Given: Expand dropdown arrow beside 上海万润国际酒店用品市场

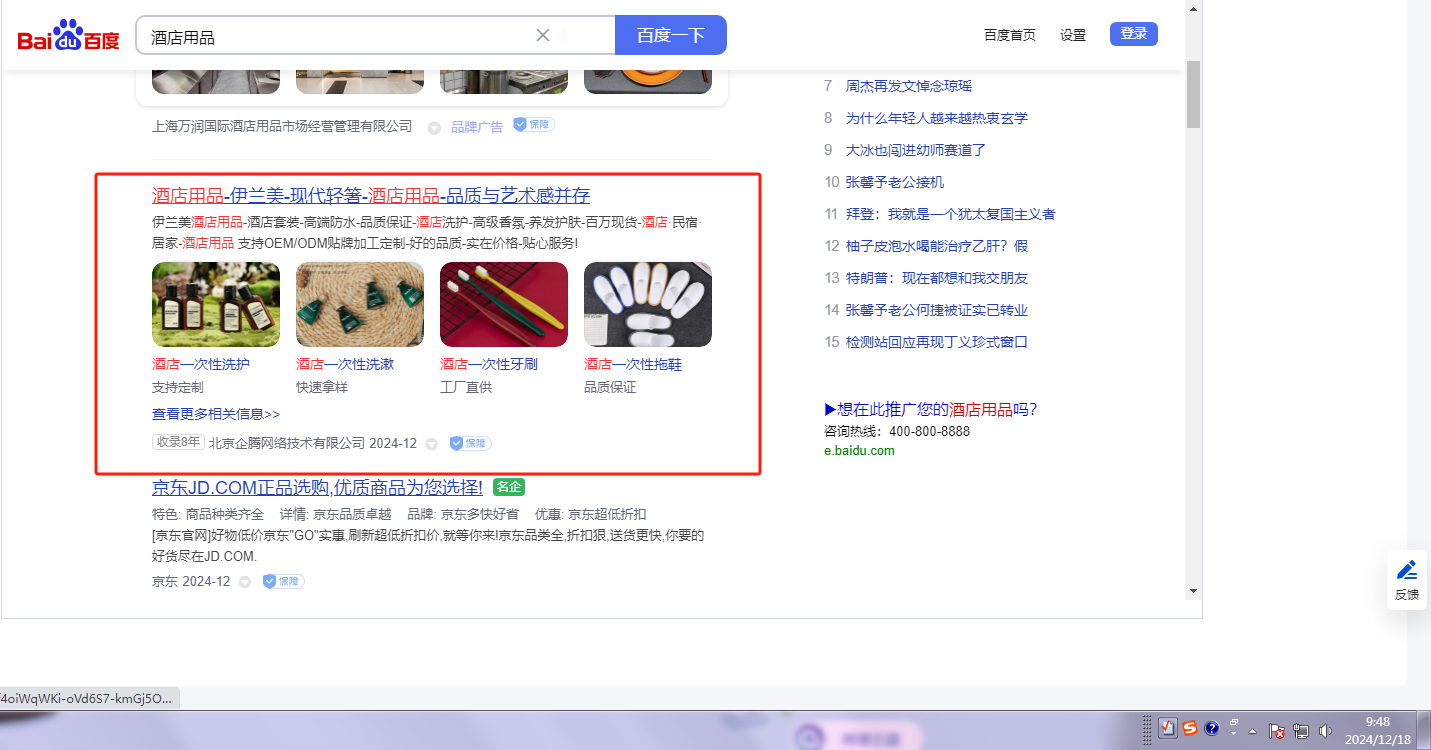Looking at the screenshot, I should pos(434,128).
